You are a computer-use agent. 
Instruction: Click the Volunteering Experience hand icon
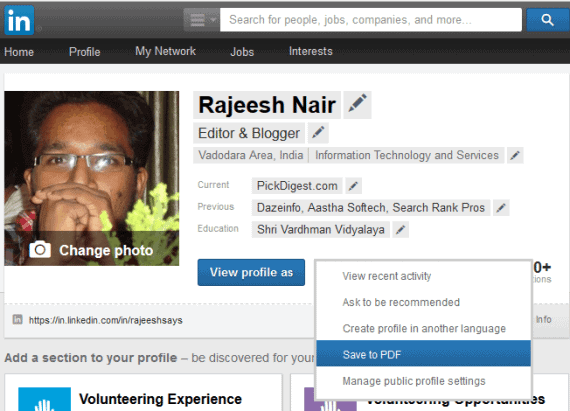tap(45, 399)
